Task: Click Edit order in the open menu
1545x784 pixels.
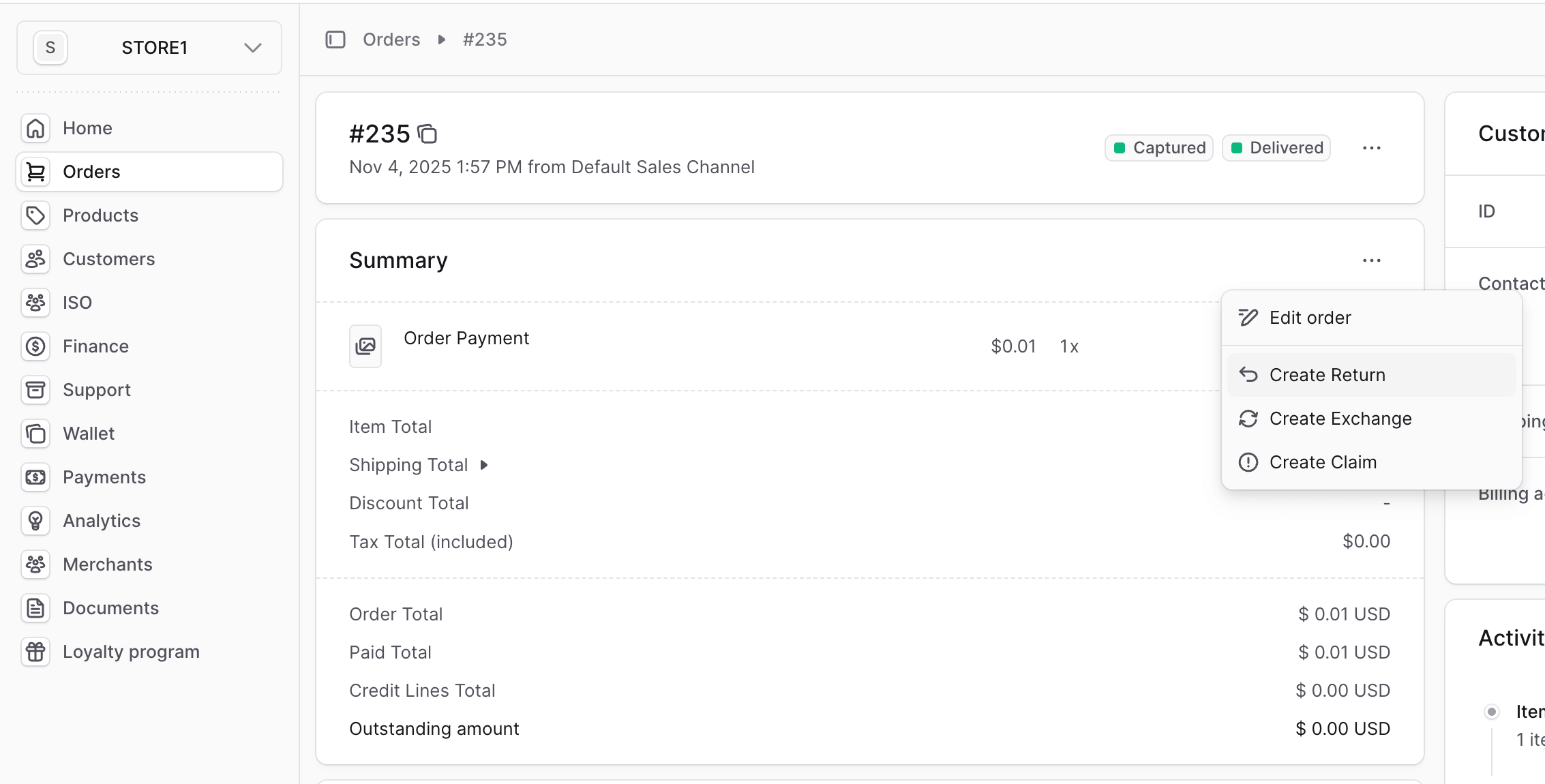Action: click(1310, 317)
